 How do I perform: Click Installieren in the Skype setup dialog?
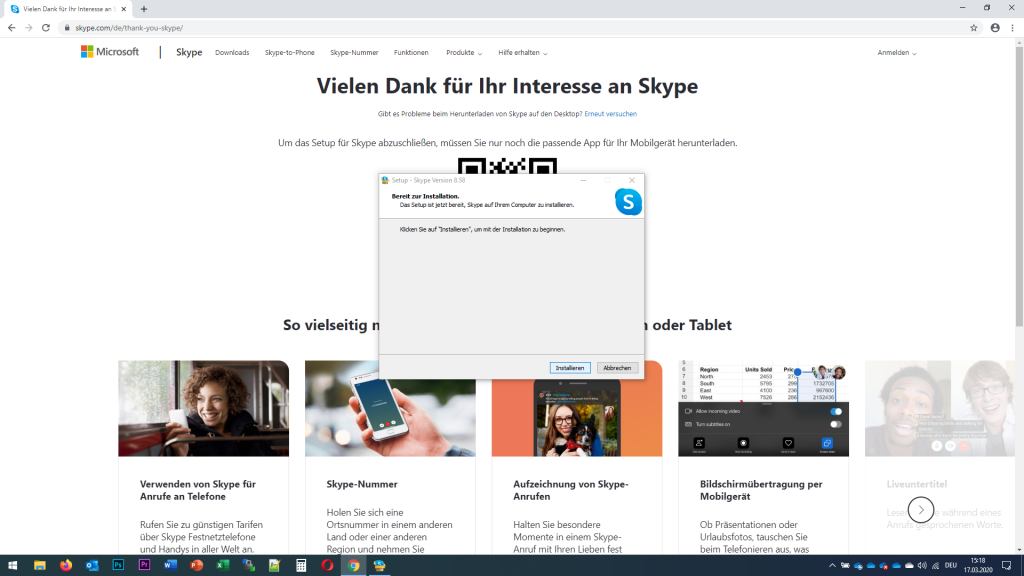(x=569, y=368)
